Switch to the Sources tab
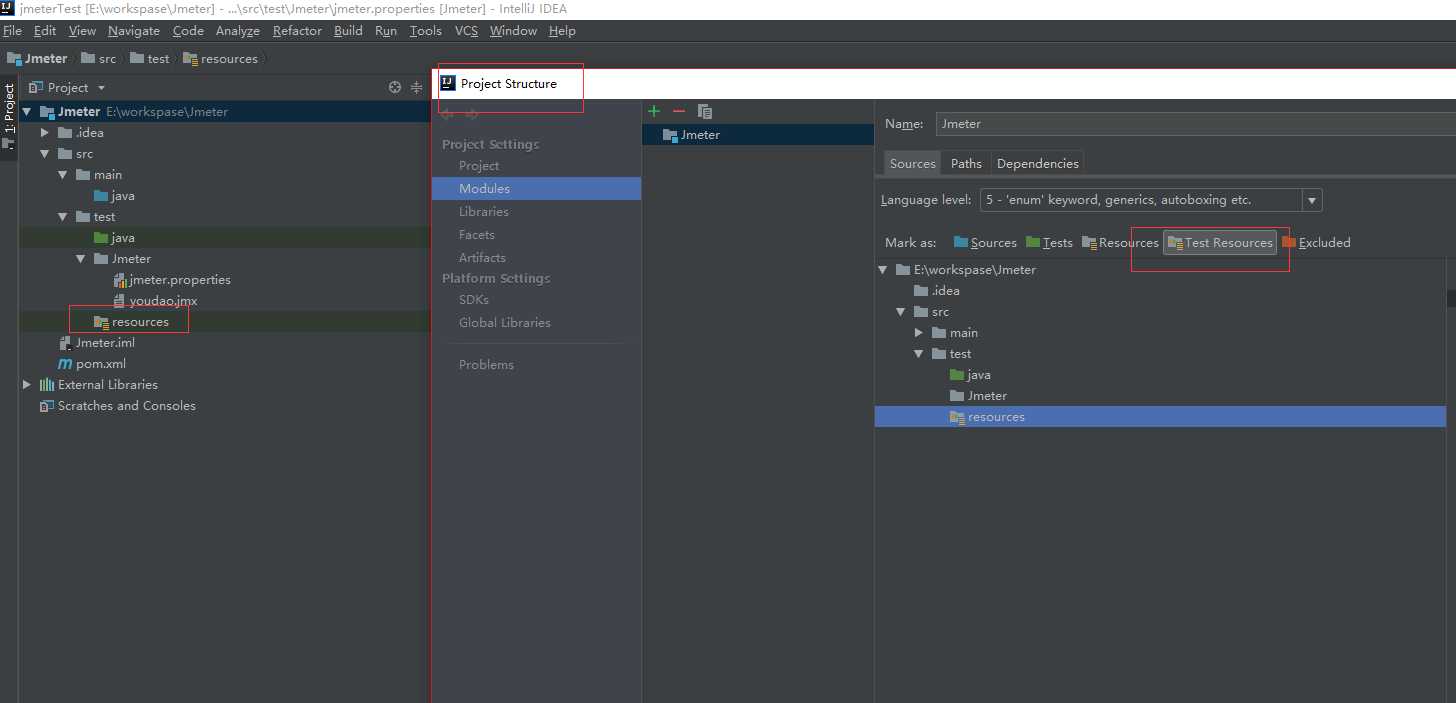The height and width of the screenshot is (703, 1456). 913,163
